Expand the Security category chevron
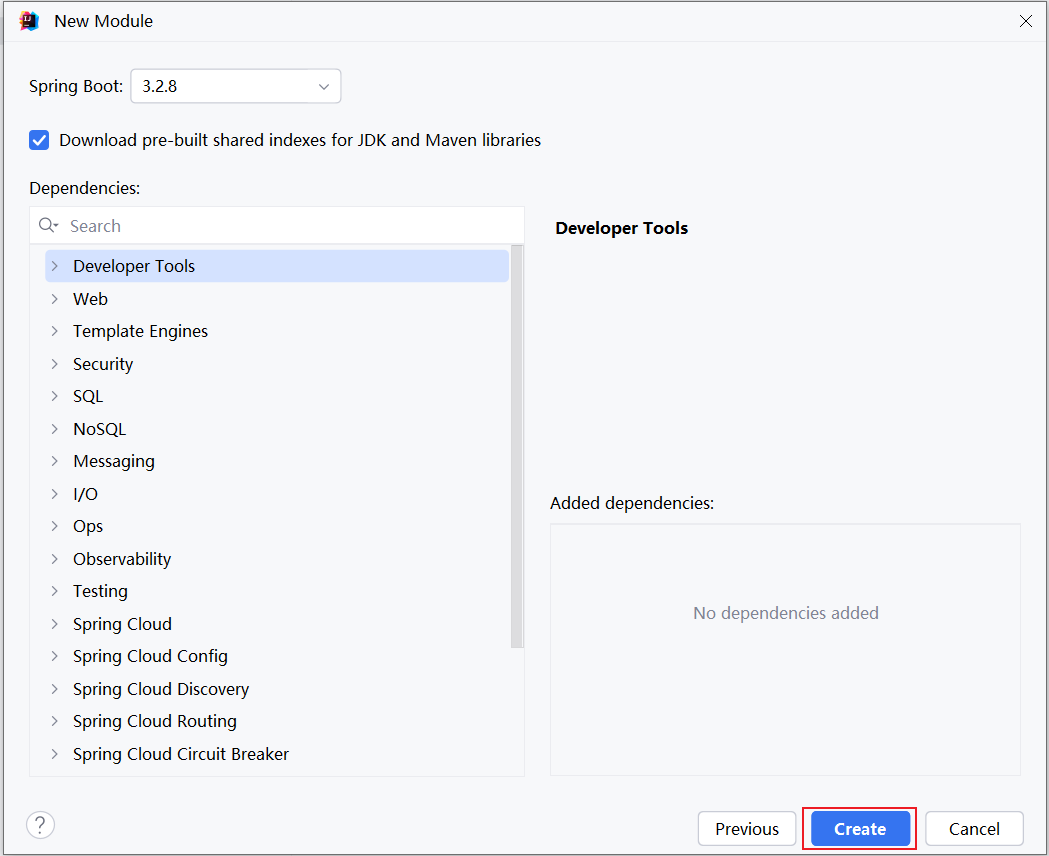The image size is (1049, 856). [x=55, y=364]
